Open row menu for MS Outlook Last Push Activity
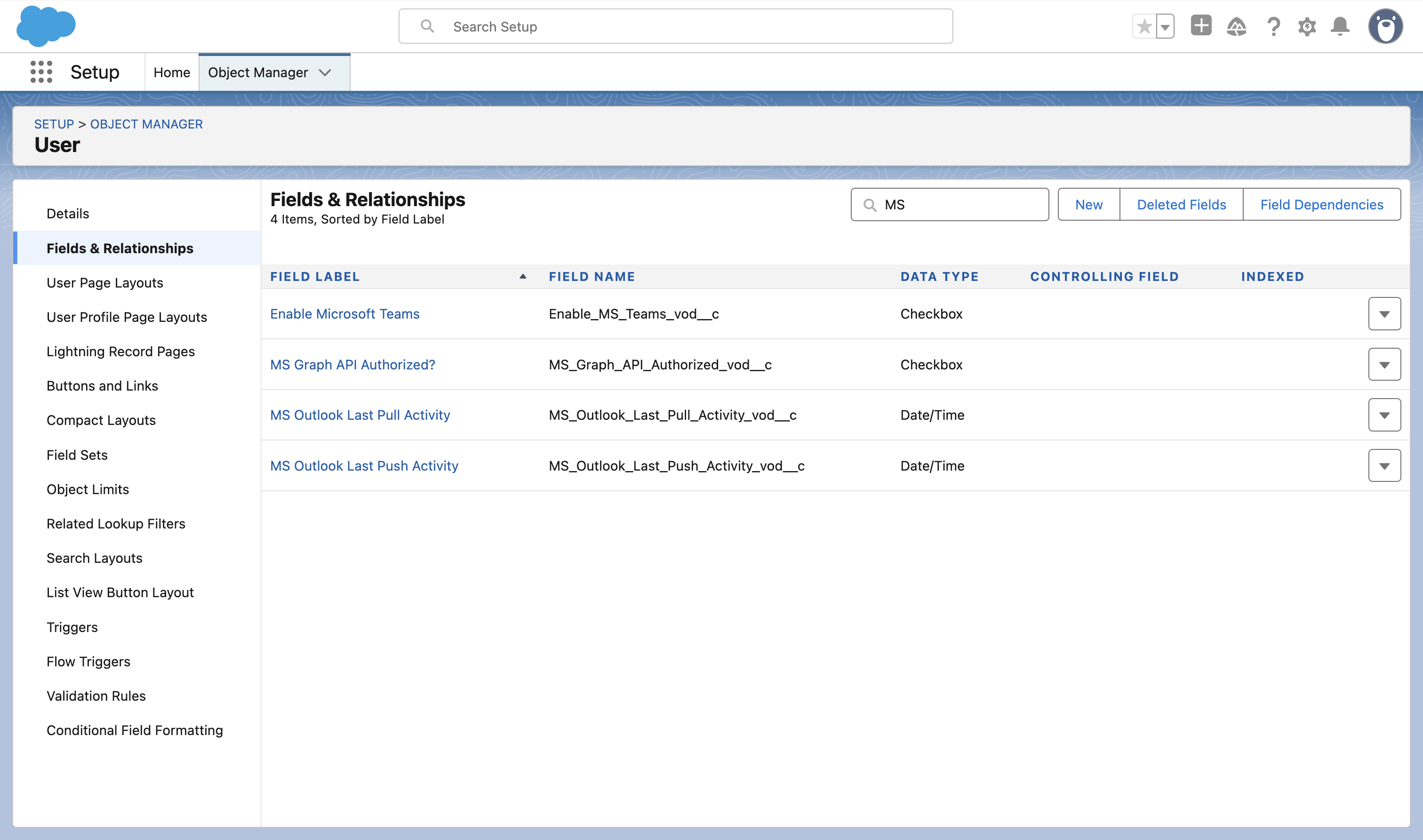Image resolution: width=1423 pixels, height=840 pixels. (1384, 466)
